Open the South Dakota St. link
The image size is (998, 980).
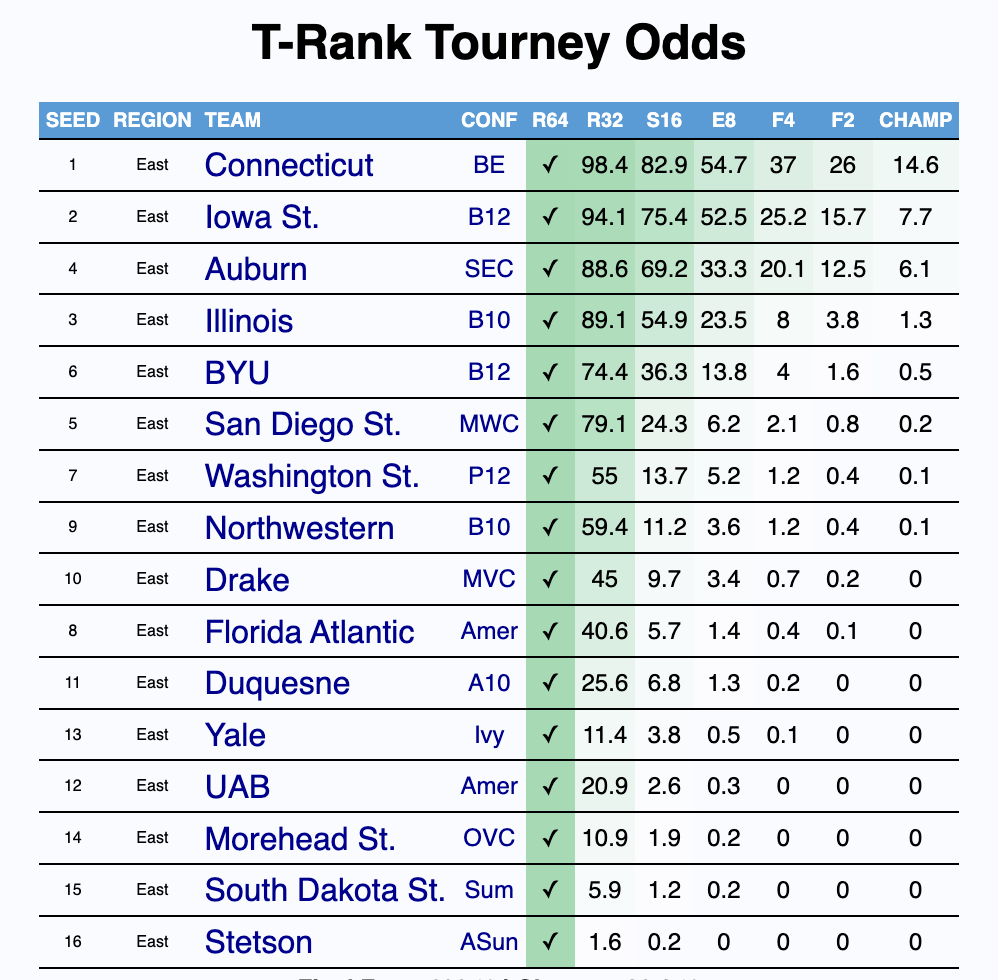(325, 890)
